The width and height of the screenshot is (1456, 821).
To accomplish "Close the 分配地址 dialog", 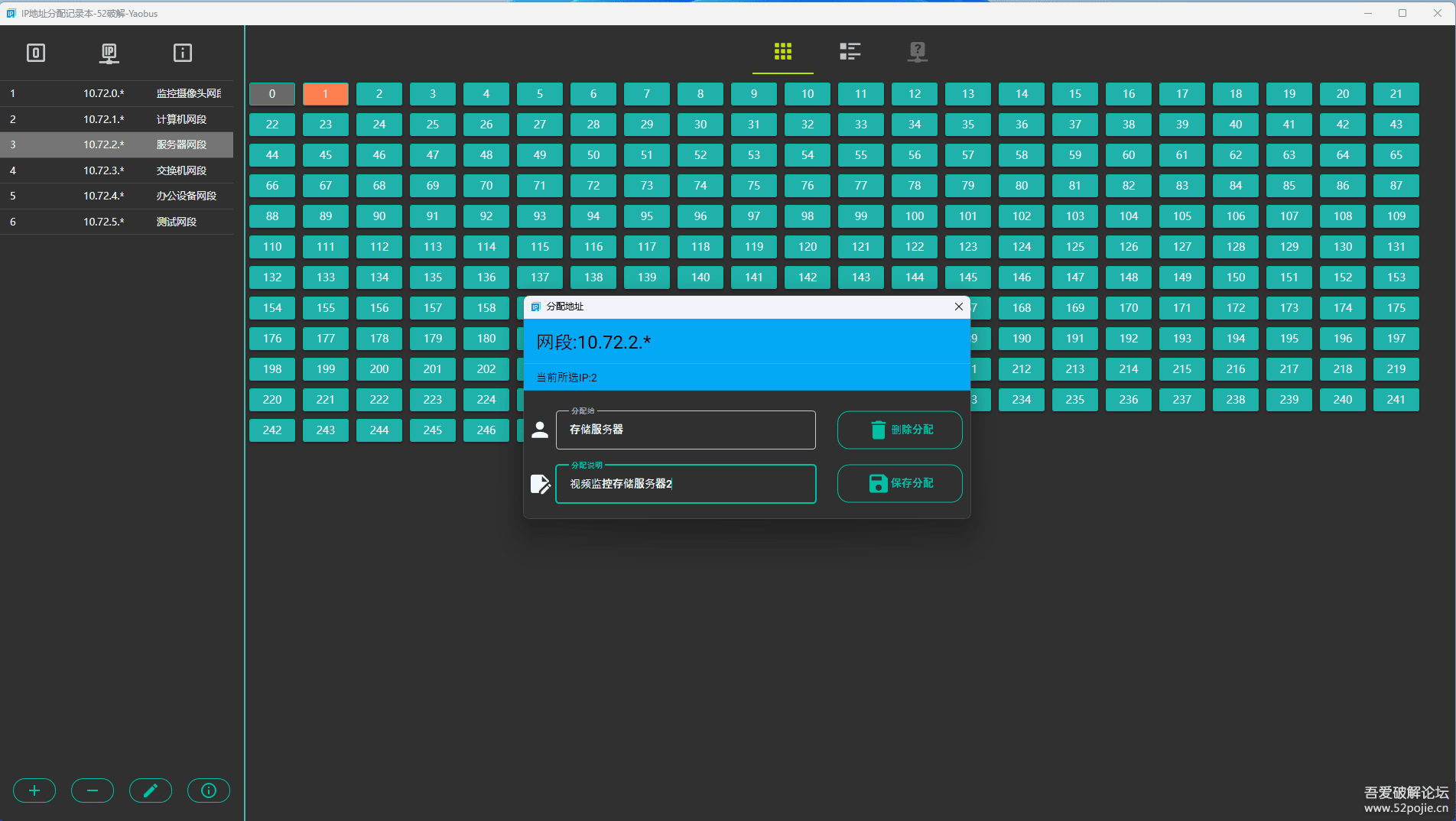I will point(958,307).
